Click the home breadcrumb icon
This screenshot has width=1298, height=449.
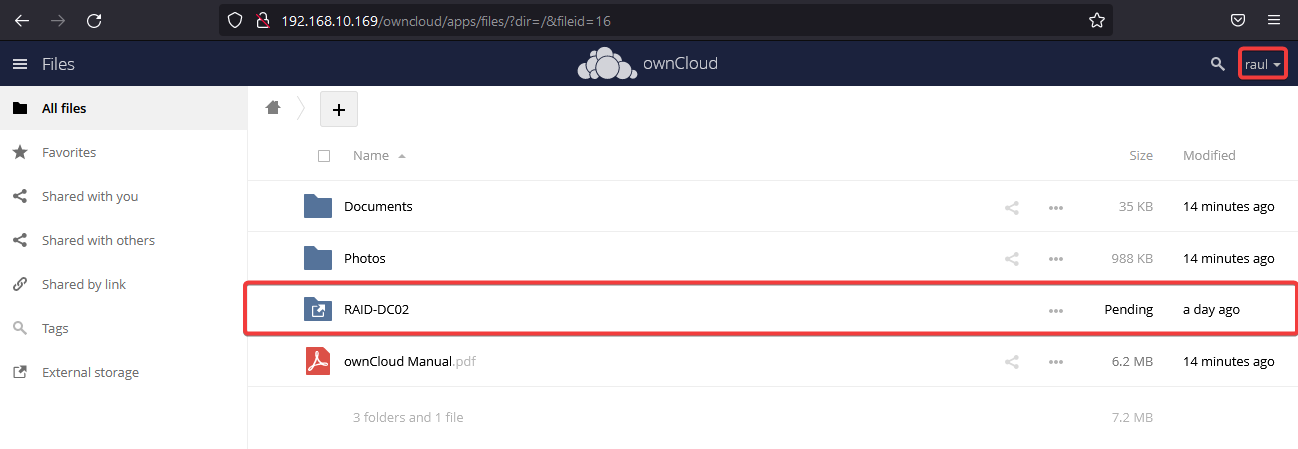tap(272, 108)
